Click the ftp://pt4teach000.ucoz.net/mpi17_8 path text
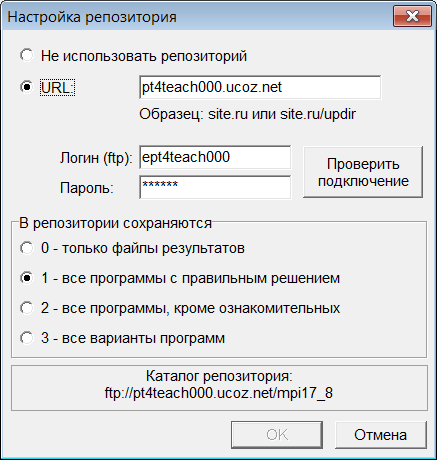The height and width of the screenshot is (460, 437). pyautogui.click(x=219, y=393)
